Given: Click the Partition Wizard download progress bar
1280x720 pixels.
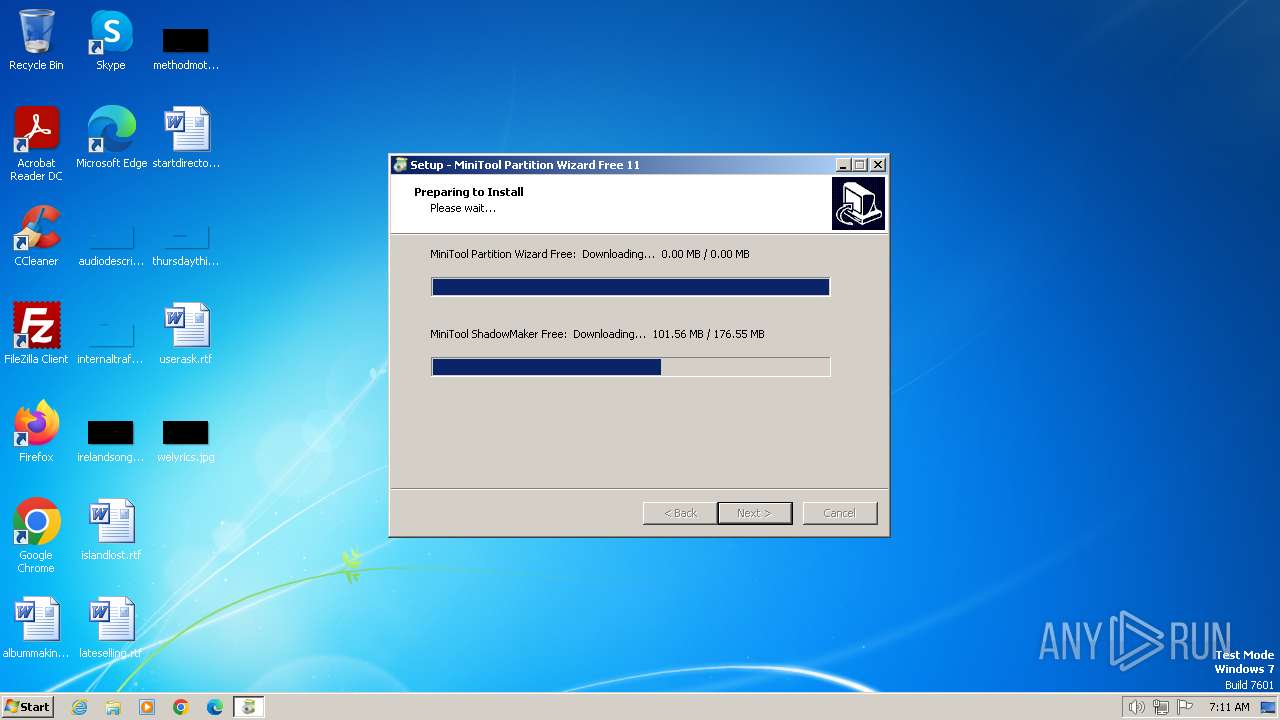Looking at the screenshot, I should (x=631, y=287).
